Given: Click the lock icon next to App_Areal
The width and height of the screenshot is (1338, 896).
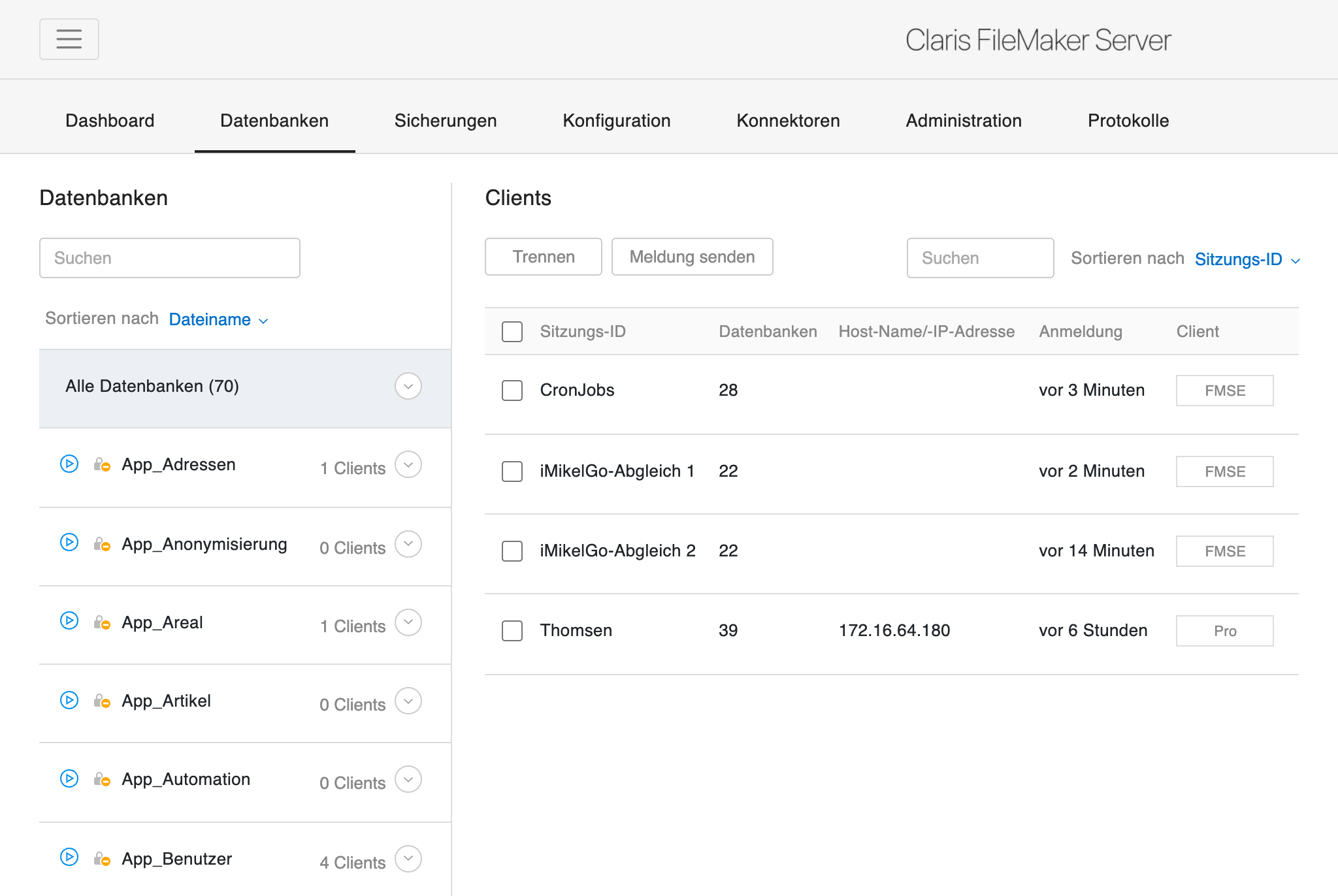Looking at the screenshot, I should 102,622.
